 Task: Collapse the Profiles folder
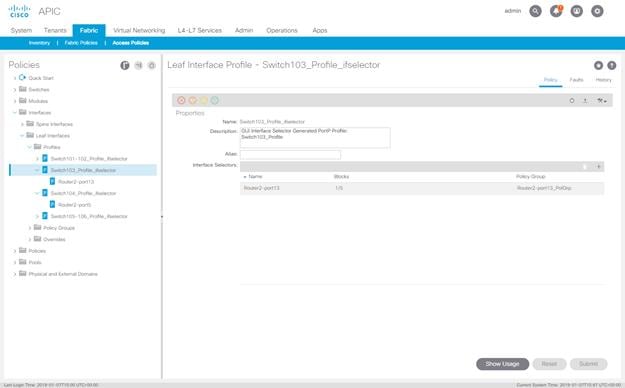[x=29, y=147]
